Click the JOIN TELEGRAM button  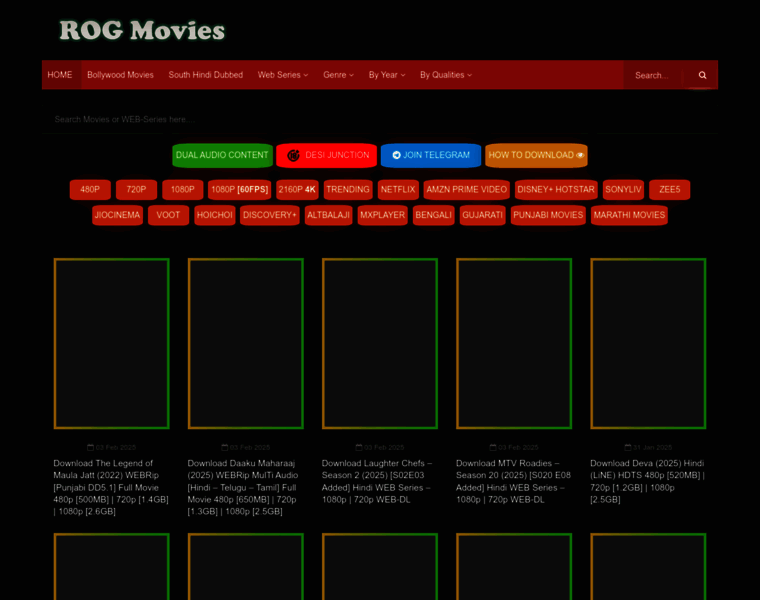pyautogui.click(x=431, y=155)
